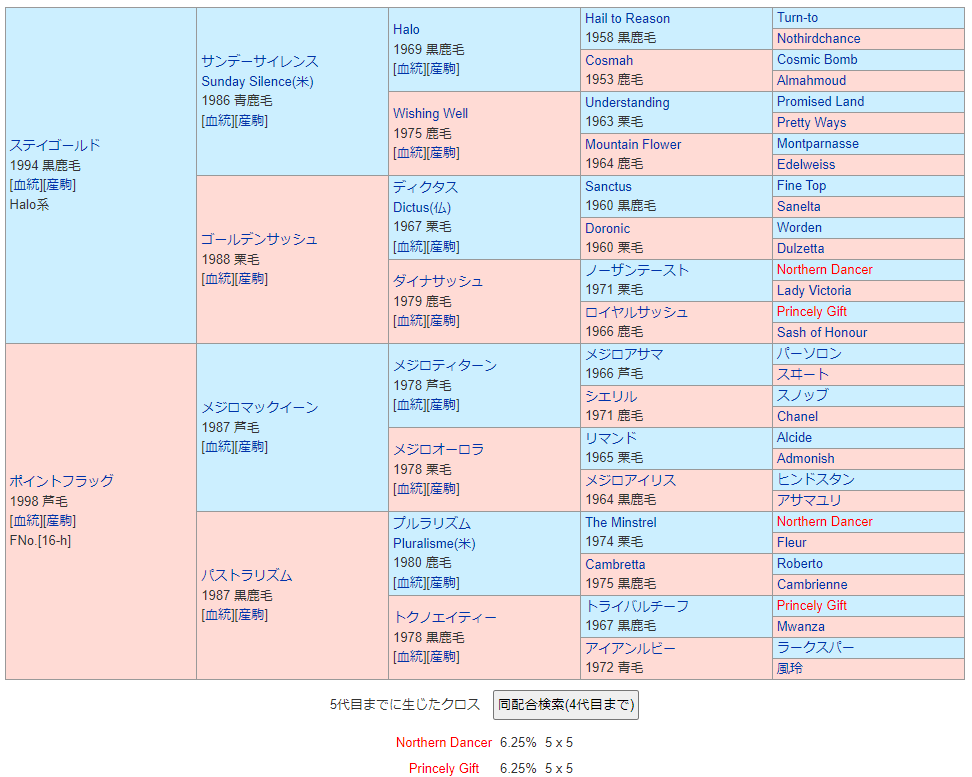Open the 産駒 link under メジロマックイーン
This screenshot has height=777, width=972.
point(252,447)
